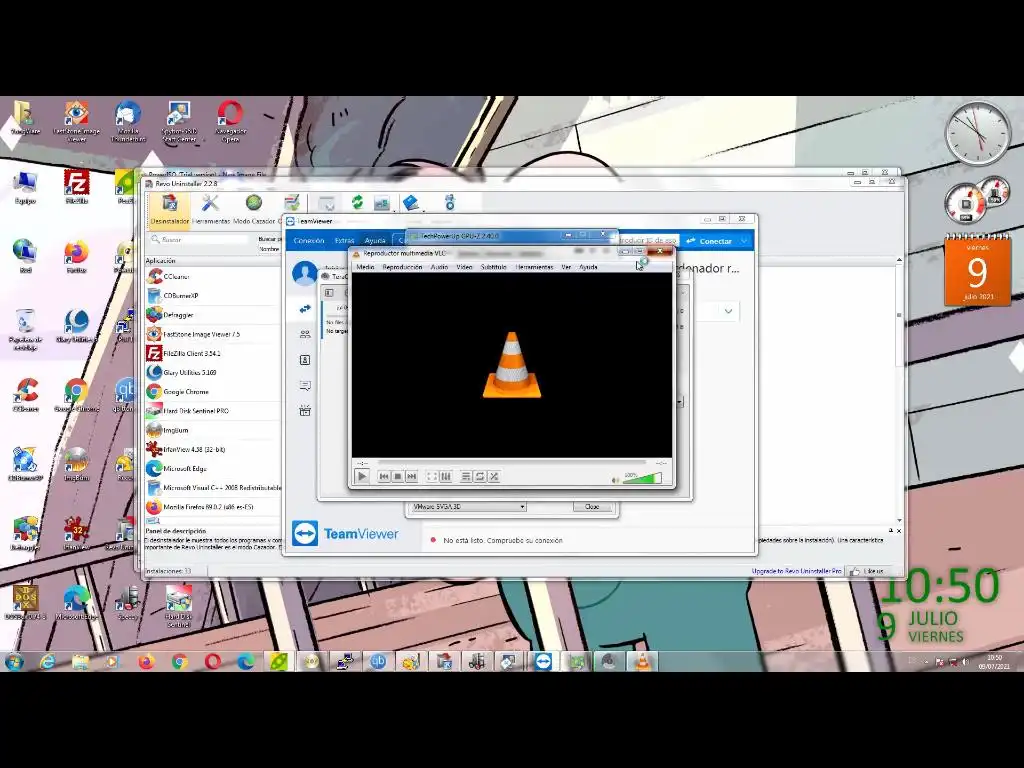Select Defraggler in Revo list
1024x768 pixels.
point(214,315)
